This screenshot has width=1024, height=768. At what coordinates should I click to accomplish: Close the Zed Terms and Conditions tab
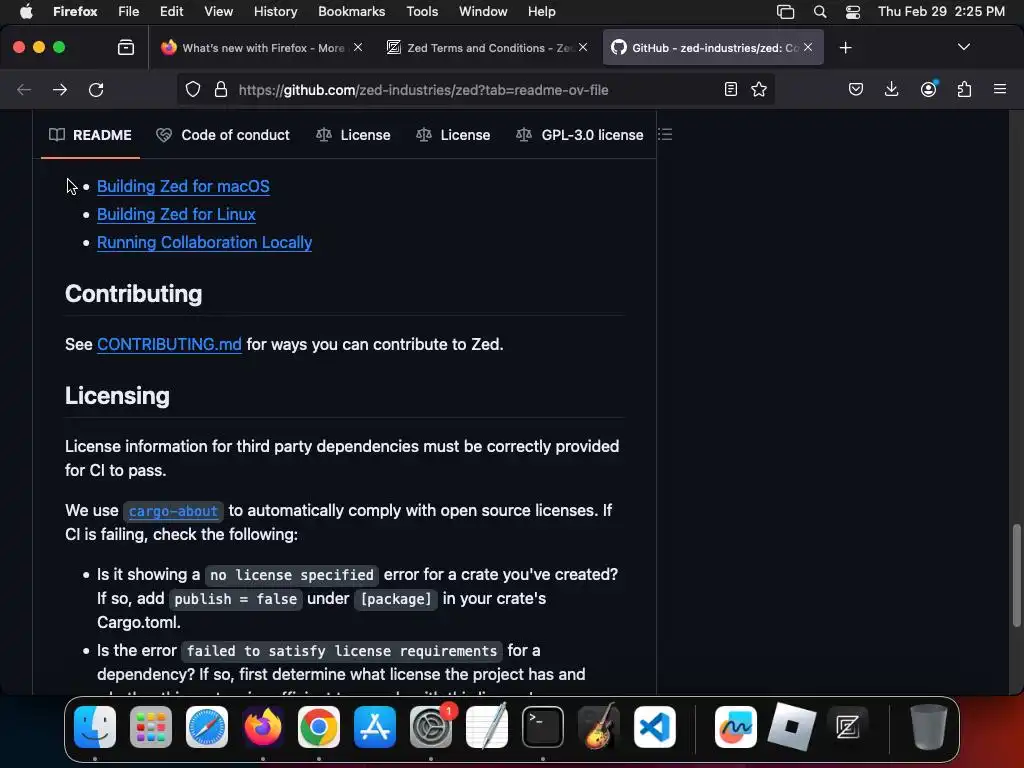[583, 47]
